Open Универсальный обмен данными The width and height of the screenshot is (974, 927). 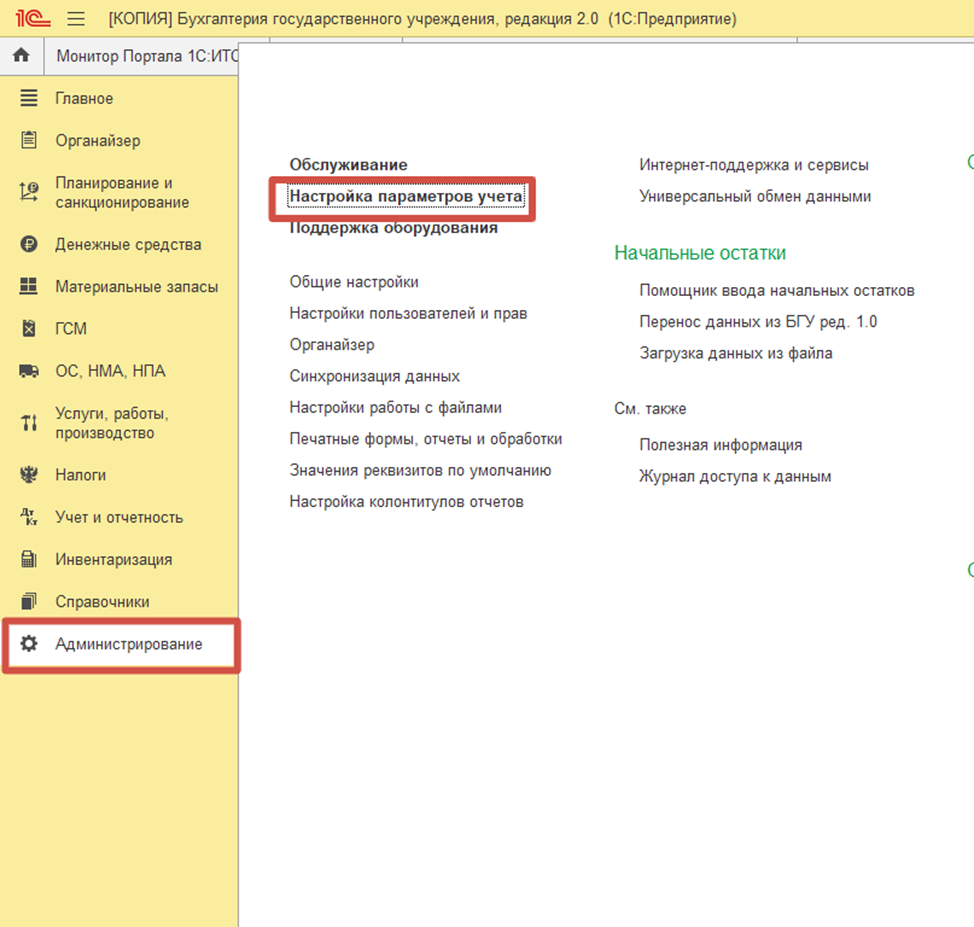(755, 196)
